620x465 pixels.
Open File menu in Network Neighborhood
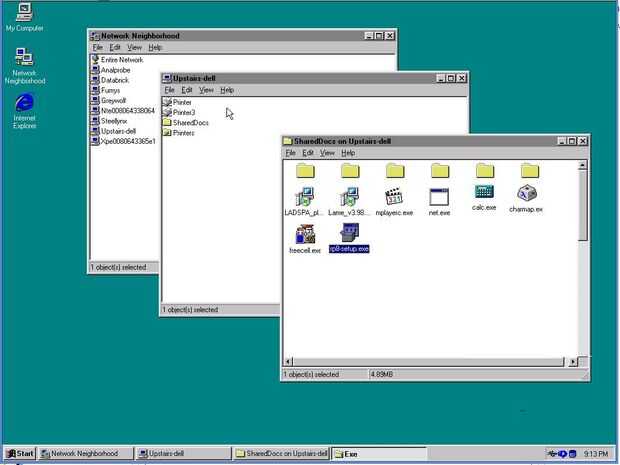pos(98,47)
